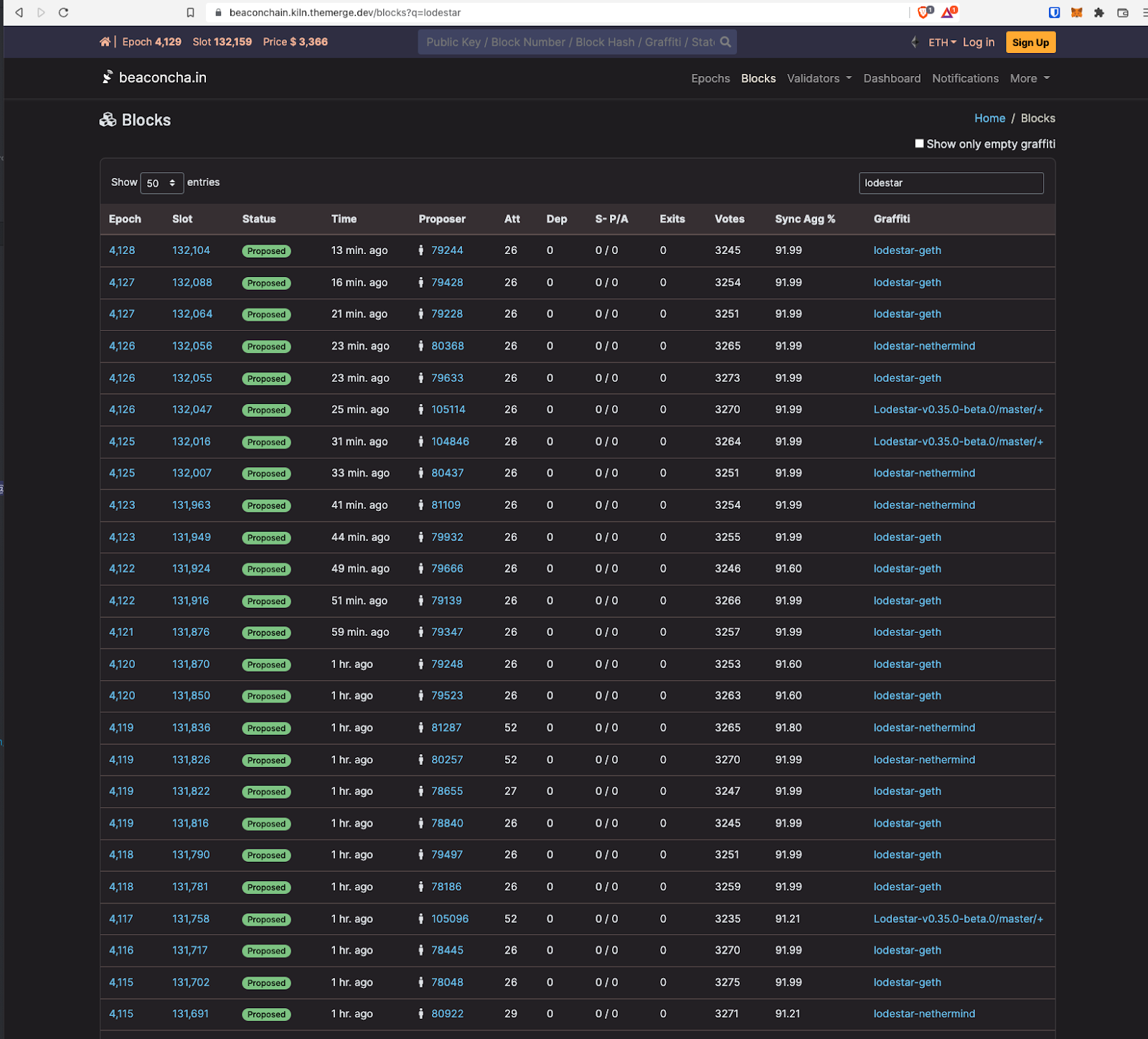Click the Slot 132,159 header text

coord(222,42)
